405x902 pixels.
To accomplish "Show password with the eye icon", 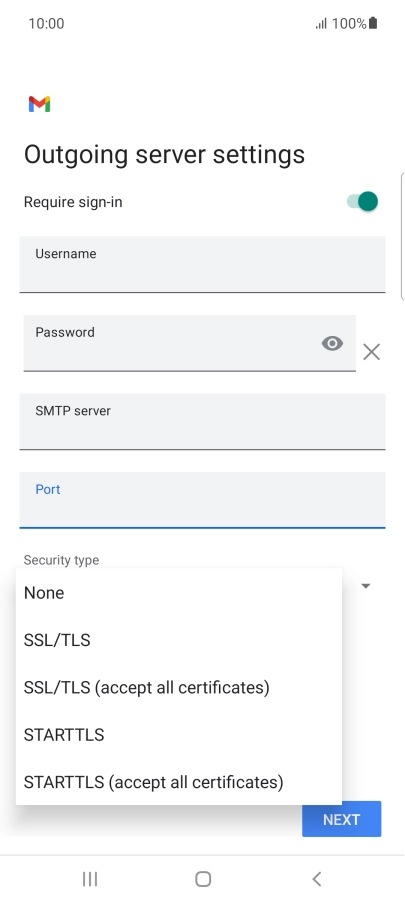I will [x=332, y=343].
